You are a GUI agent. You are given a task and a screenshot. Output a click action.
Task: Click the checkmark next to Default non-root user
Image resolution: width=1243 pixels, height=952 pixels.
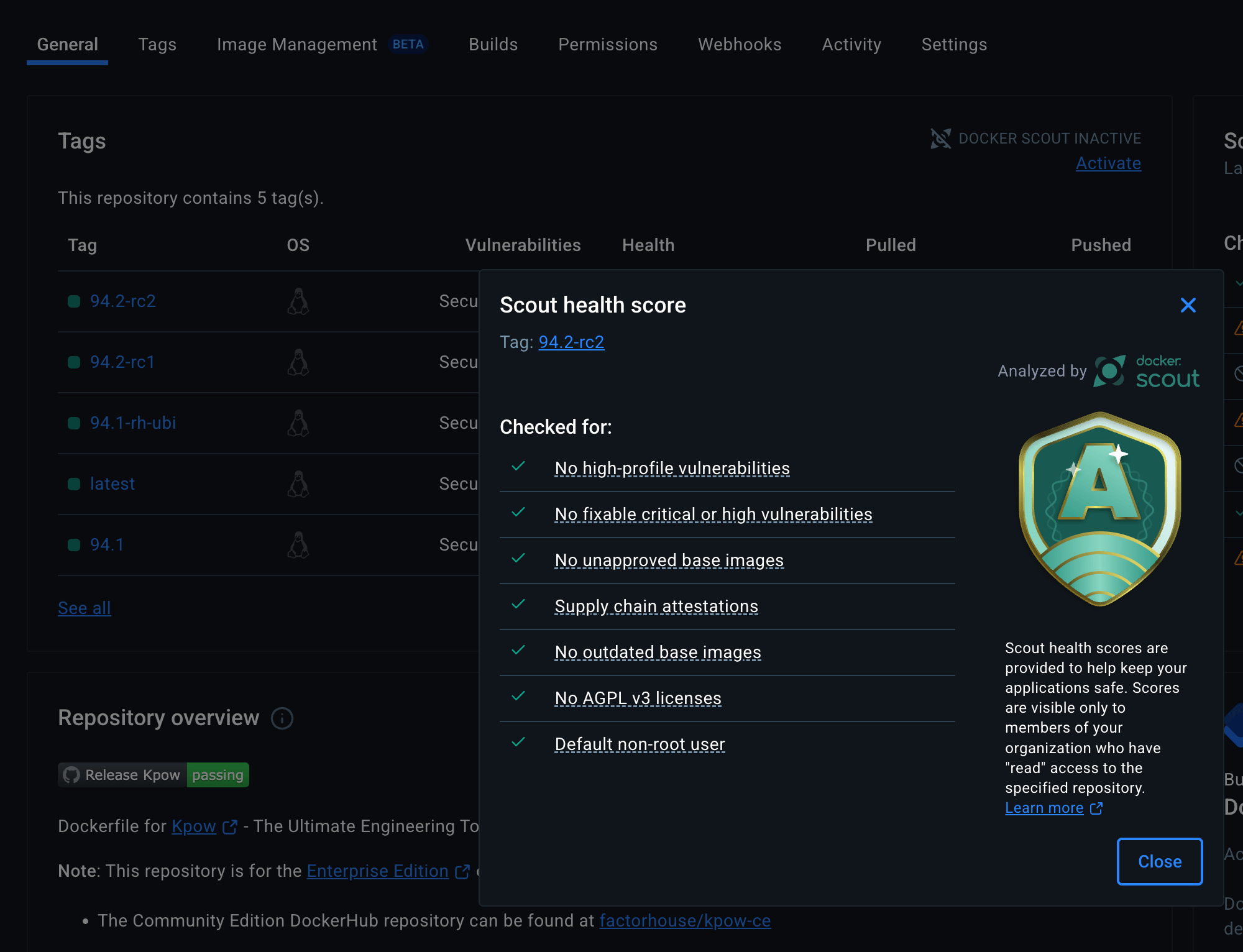pos(518,741)
